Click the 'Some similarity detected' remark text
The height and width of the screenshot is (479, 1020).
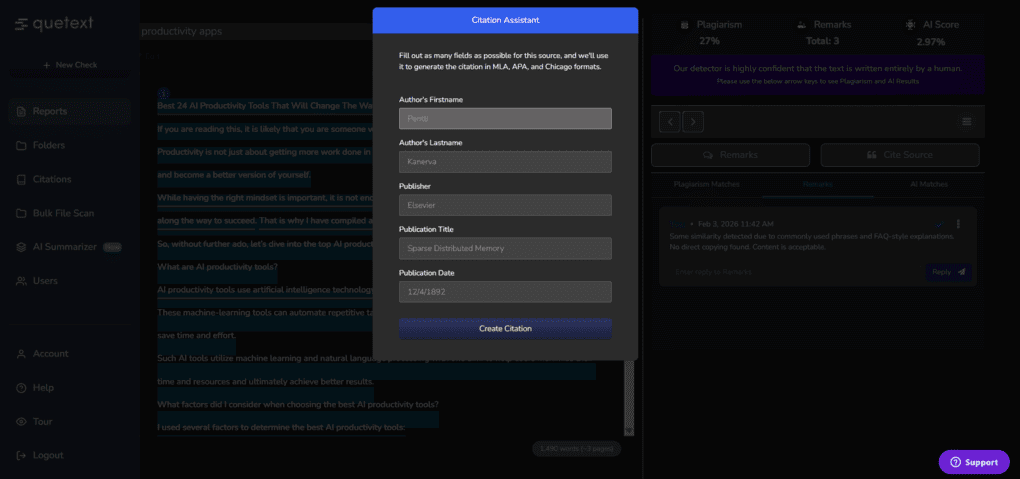[811, 241]
